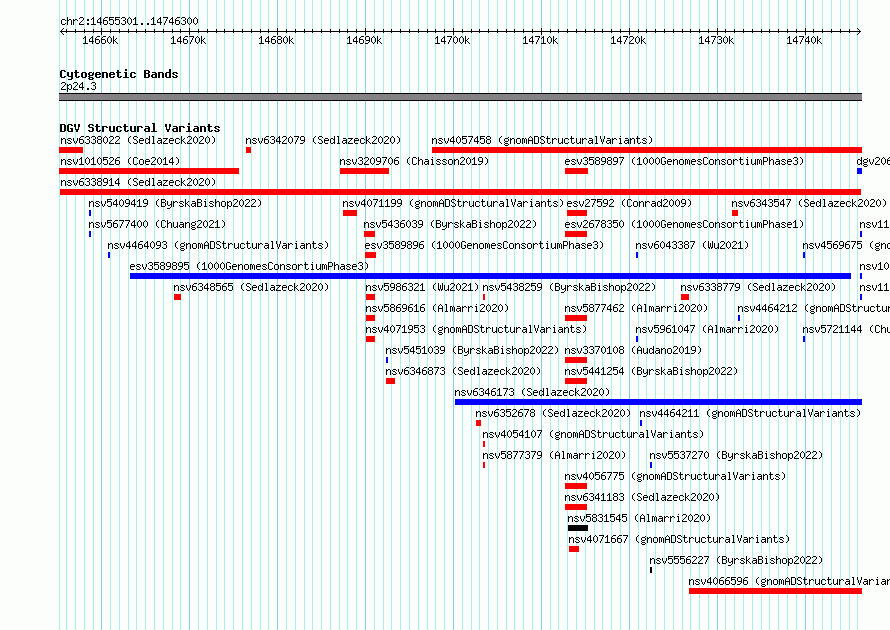The height and width of the screenshot is (630, 890).
Task: Open nsv4464212 variant label
Action: 813,308
